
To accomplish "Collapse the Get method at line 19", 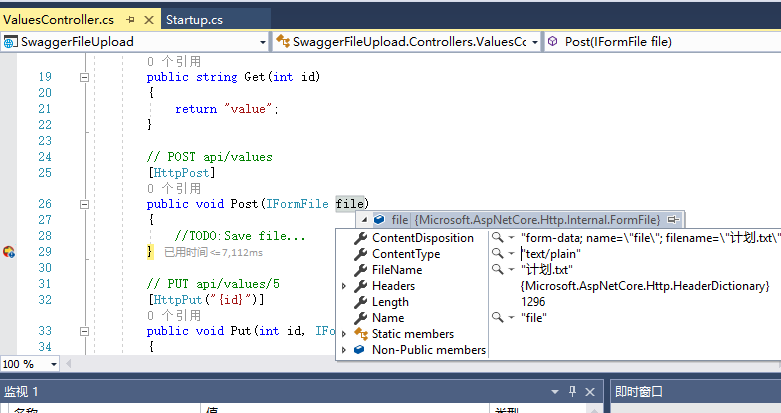I will click(84, 77).
